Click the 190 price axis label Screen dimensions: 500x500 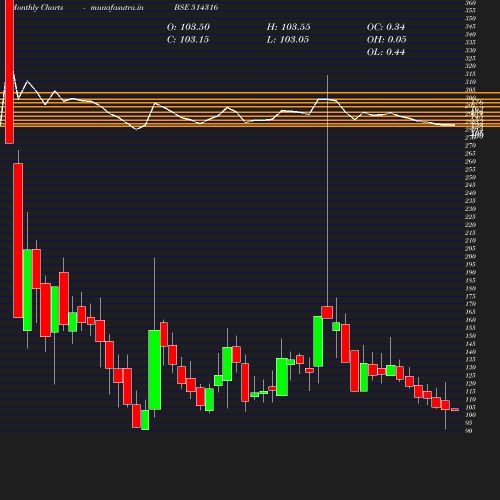(x=470, y=272)
